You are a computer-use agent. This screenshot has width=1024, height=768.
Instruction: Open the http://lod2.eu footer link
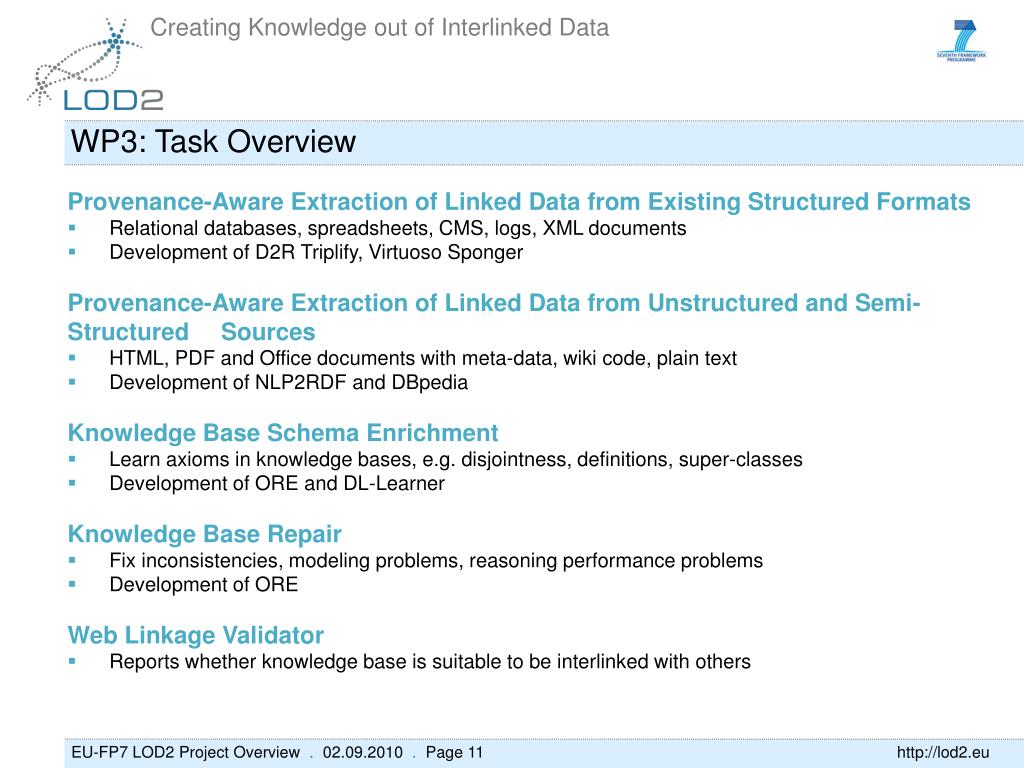tap(943, 752)
